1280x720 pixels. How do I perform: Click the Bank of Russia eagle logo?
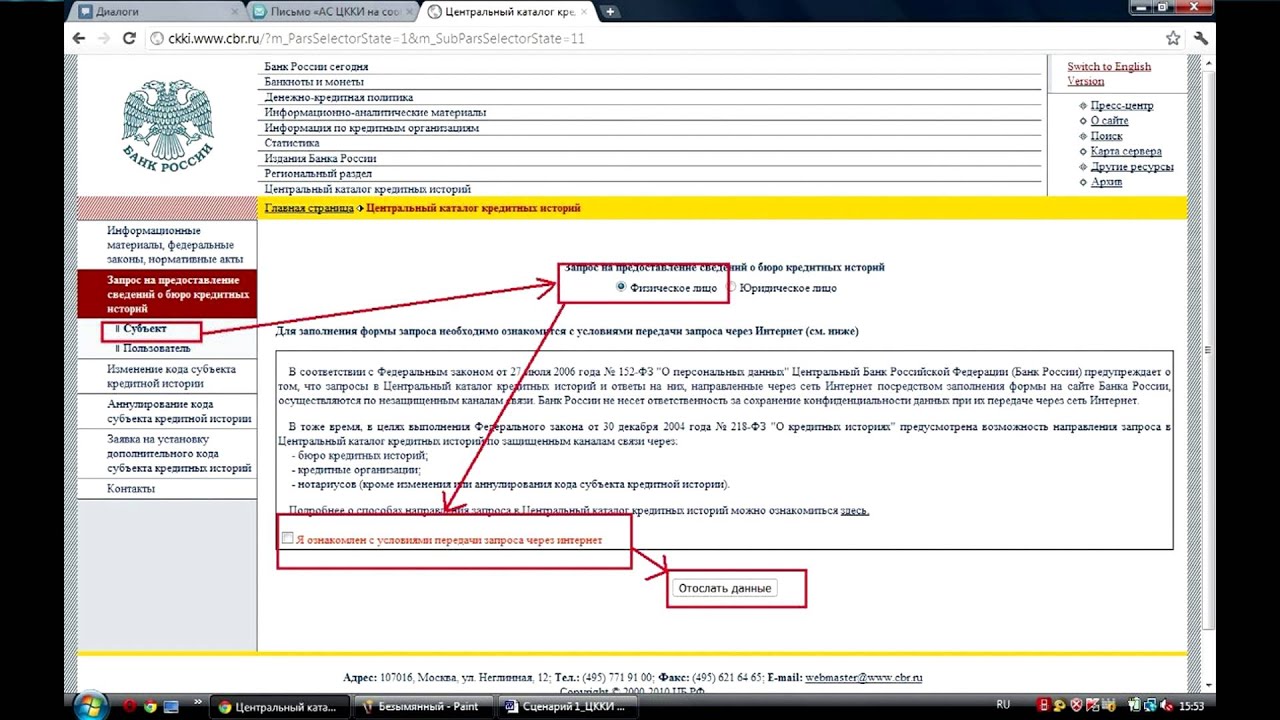pos(168,127)
